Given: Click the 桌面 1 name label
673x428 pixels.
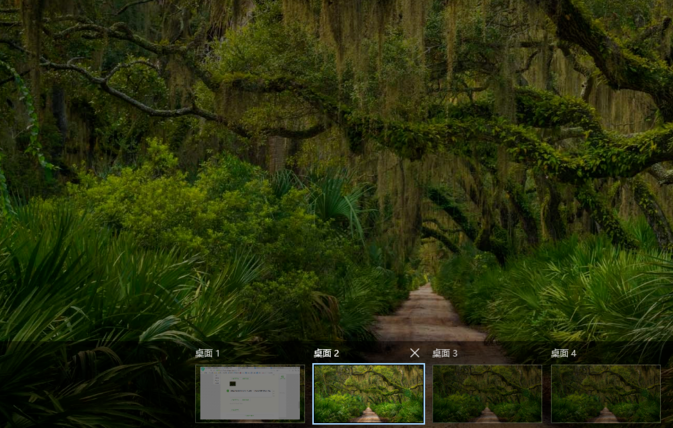Looking at the screenshot, I should pyautogui.click(x=207, y=353).
